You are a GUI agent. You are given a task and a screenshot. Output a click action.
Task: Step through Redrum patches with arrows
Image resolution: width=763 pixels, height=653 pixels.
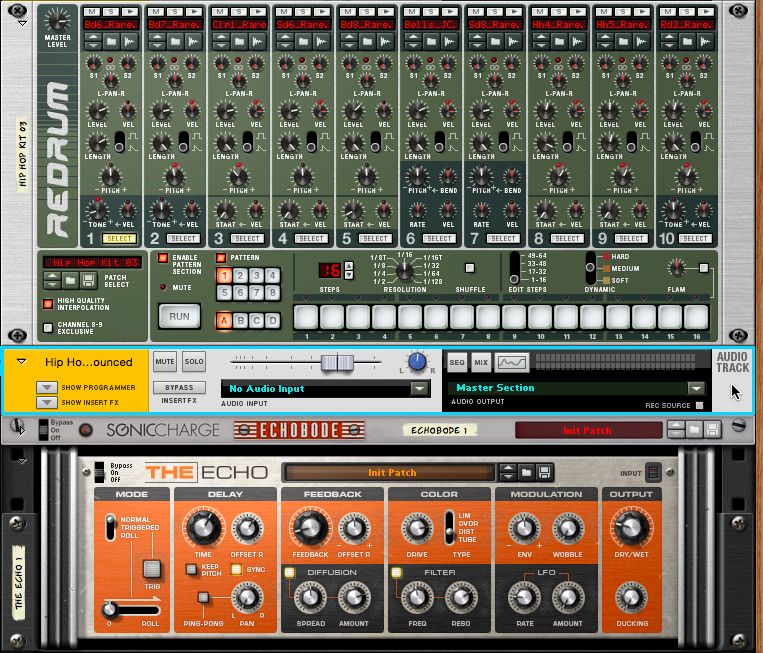tap(52, 280)
